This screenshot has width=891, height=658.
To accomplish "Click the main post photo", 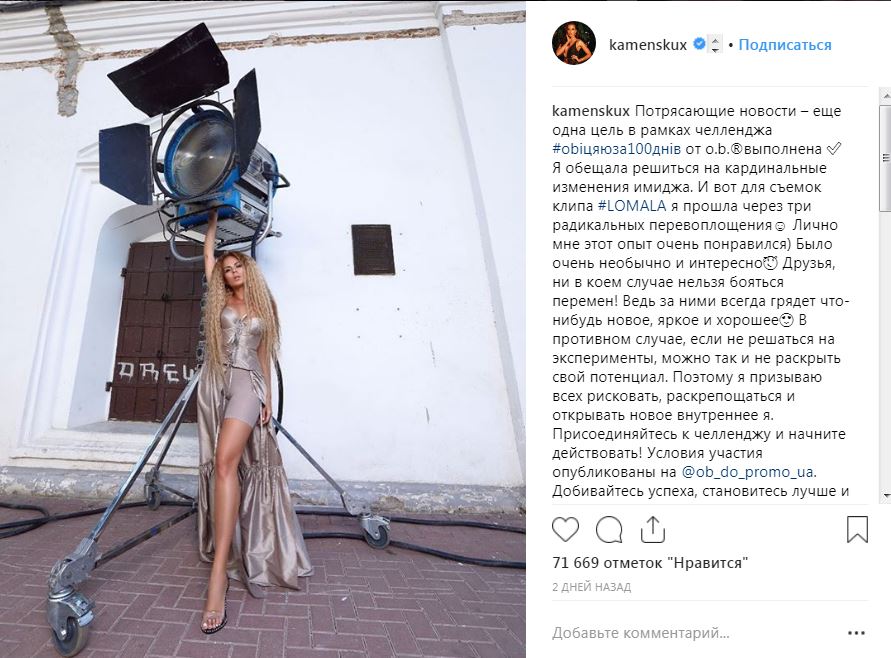I will click(263, 330).
